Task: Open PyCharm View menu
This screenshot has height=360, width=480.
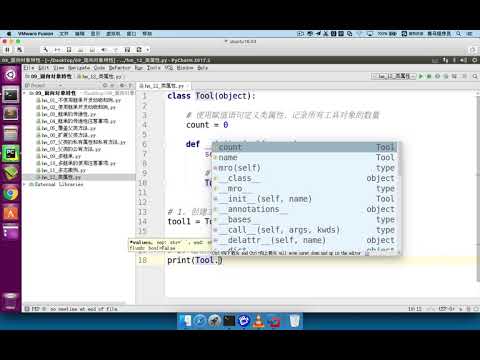Action: point(59,68)
